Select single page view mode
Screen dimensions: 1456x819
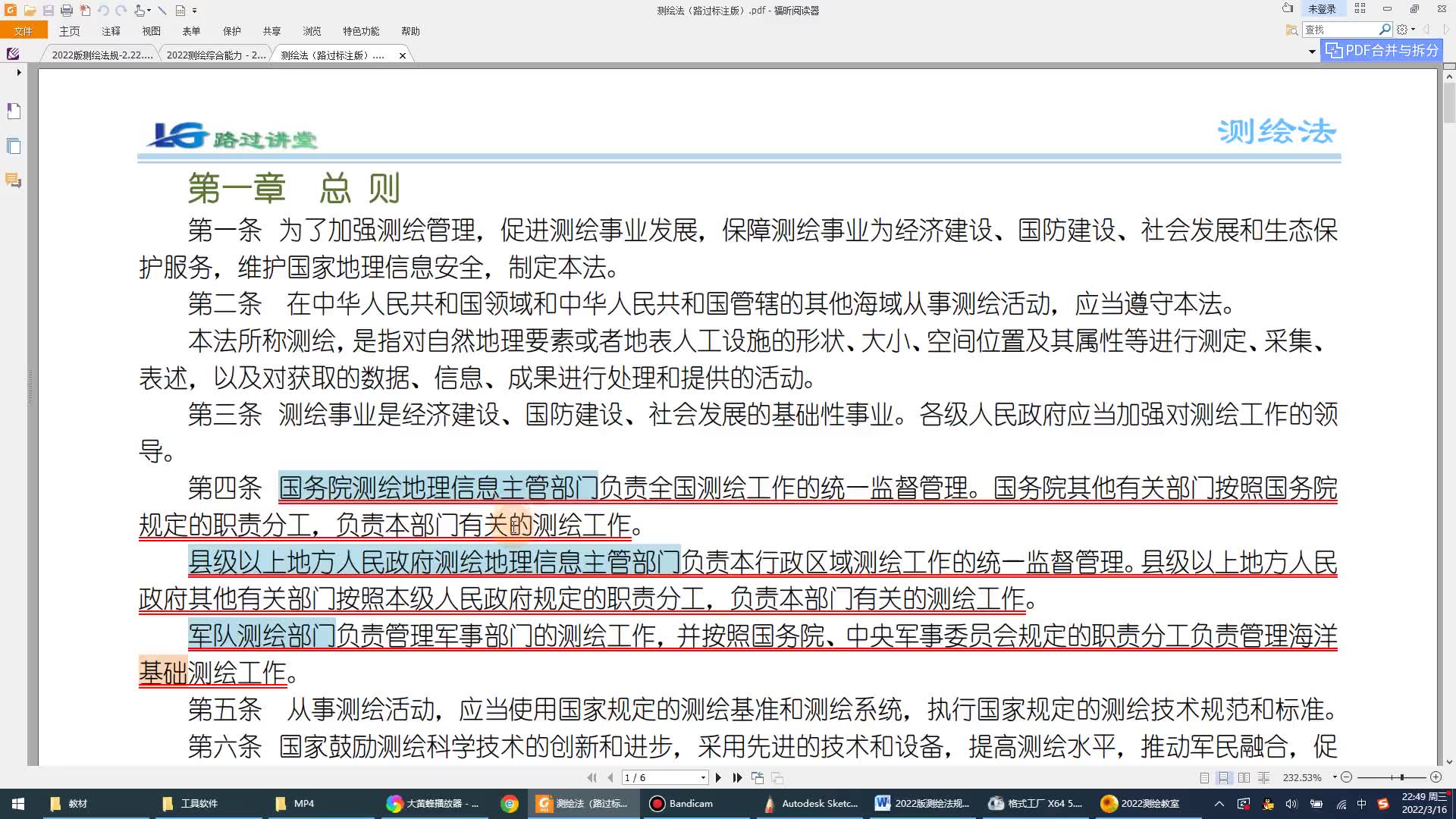click(x=1204, y=777)
